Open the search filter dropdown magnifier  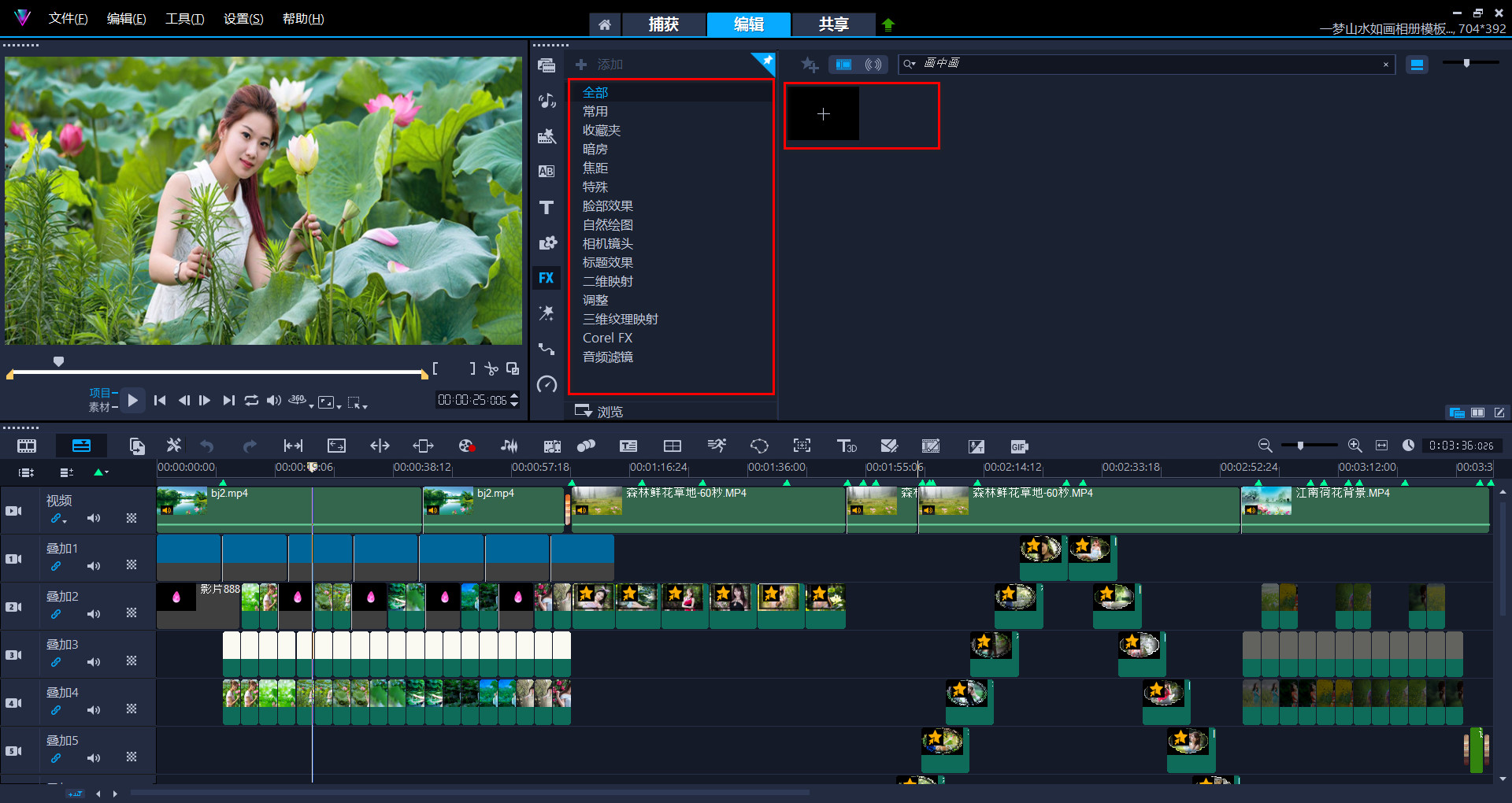(910, 64)
